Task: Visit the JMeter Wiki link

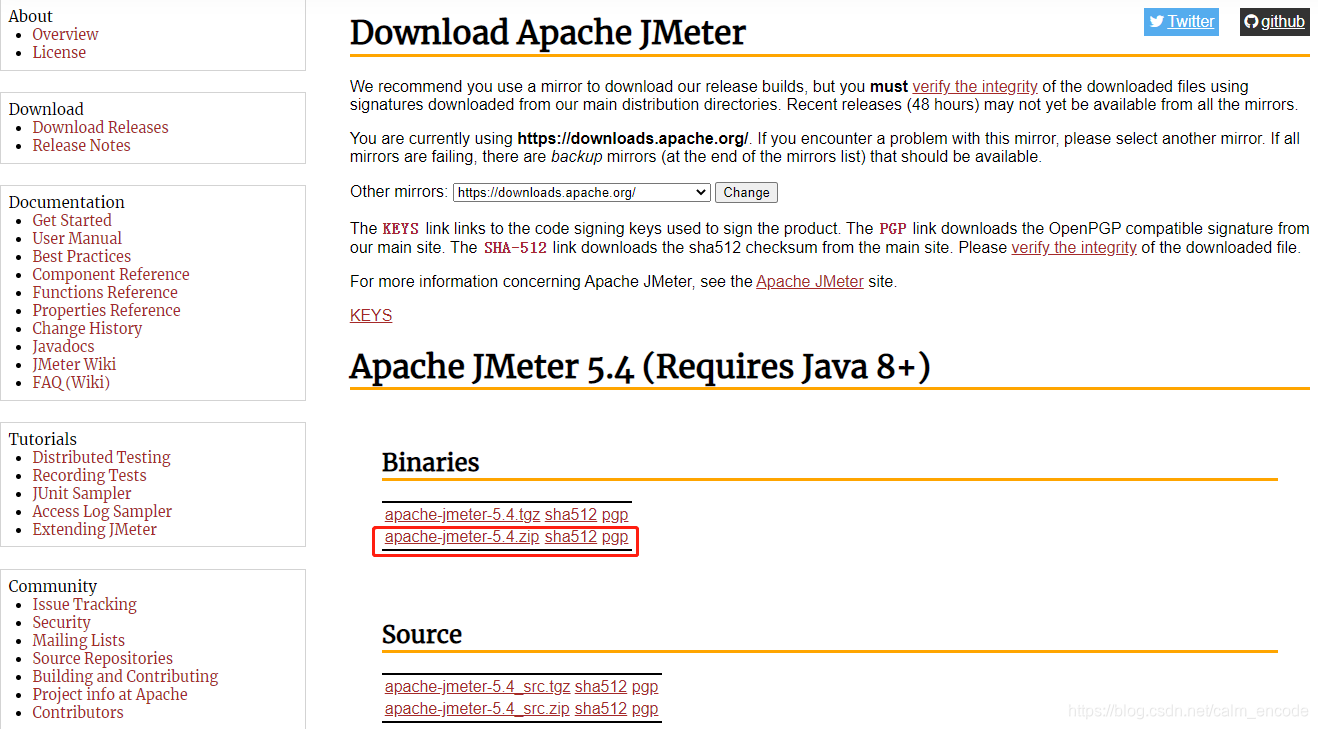Action: point(74,365)
